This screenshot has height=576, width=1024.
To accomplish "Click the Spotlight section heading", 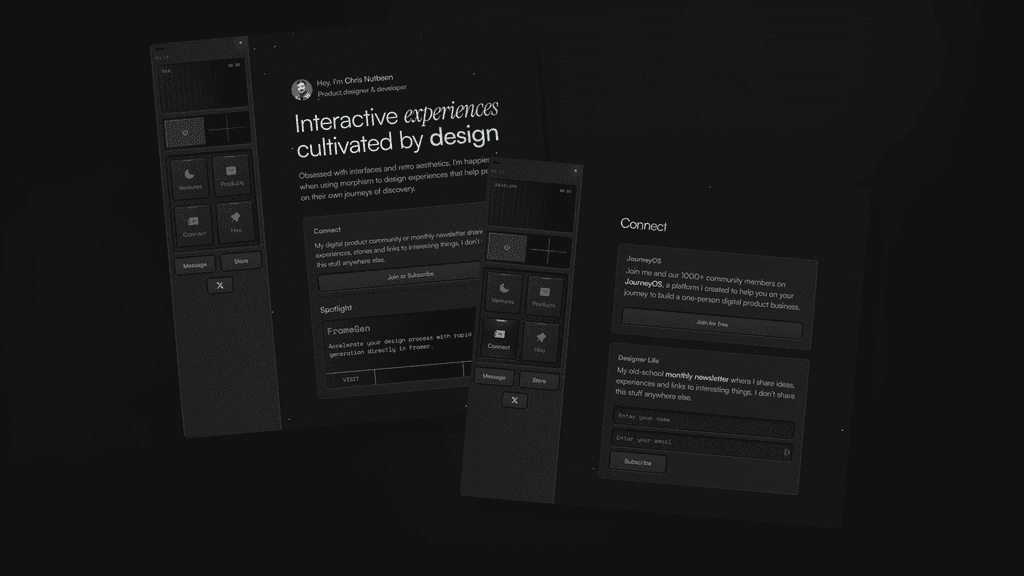I will click(336, 309).
